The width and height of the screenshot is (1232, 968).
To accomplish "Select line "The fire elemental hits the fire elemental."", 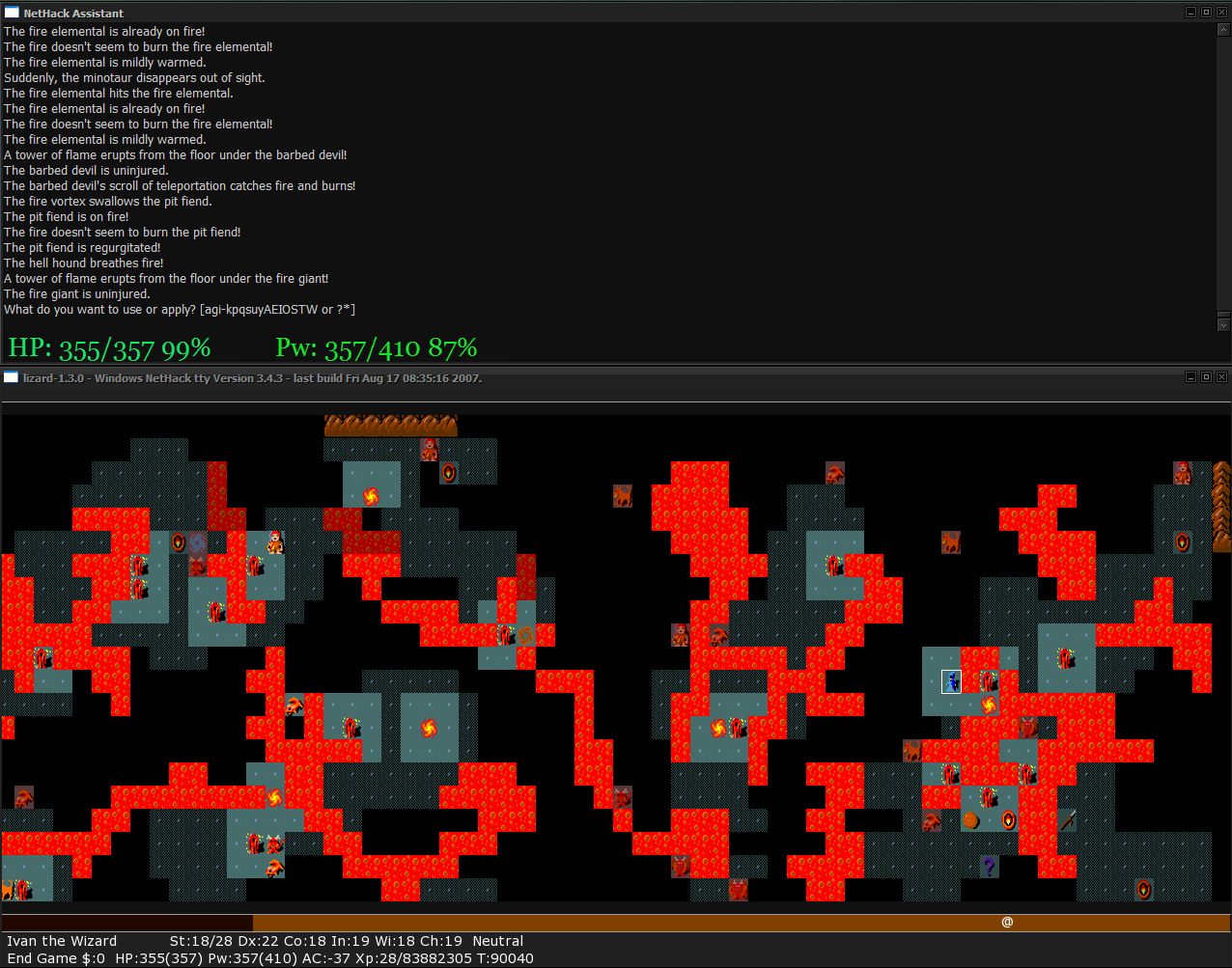I will tap(119, 94).
